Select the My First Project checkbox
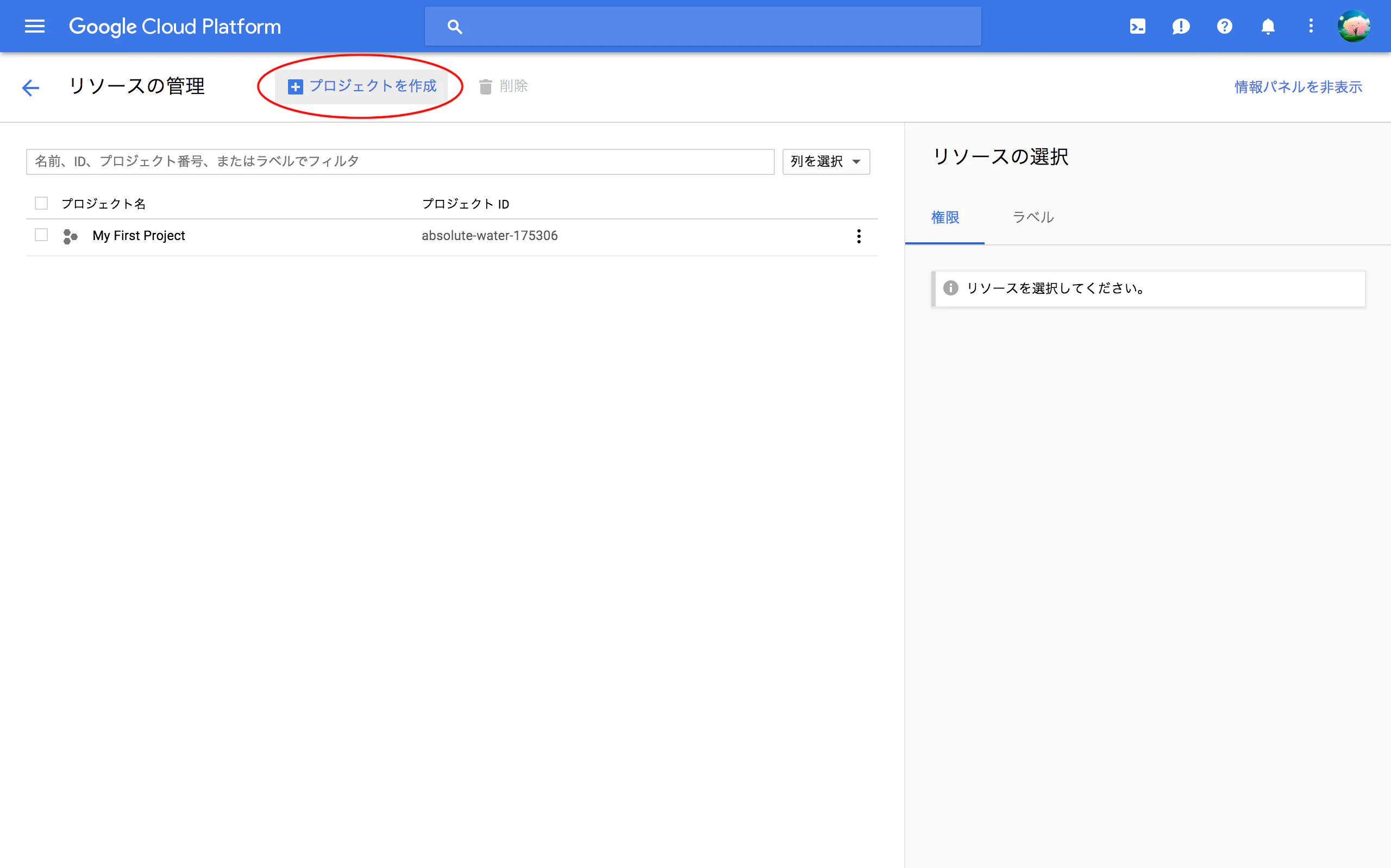Screen dimensions: 1391x868 pyautogui.click(x=40, y=235)
